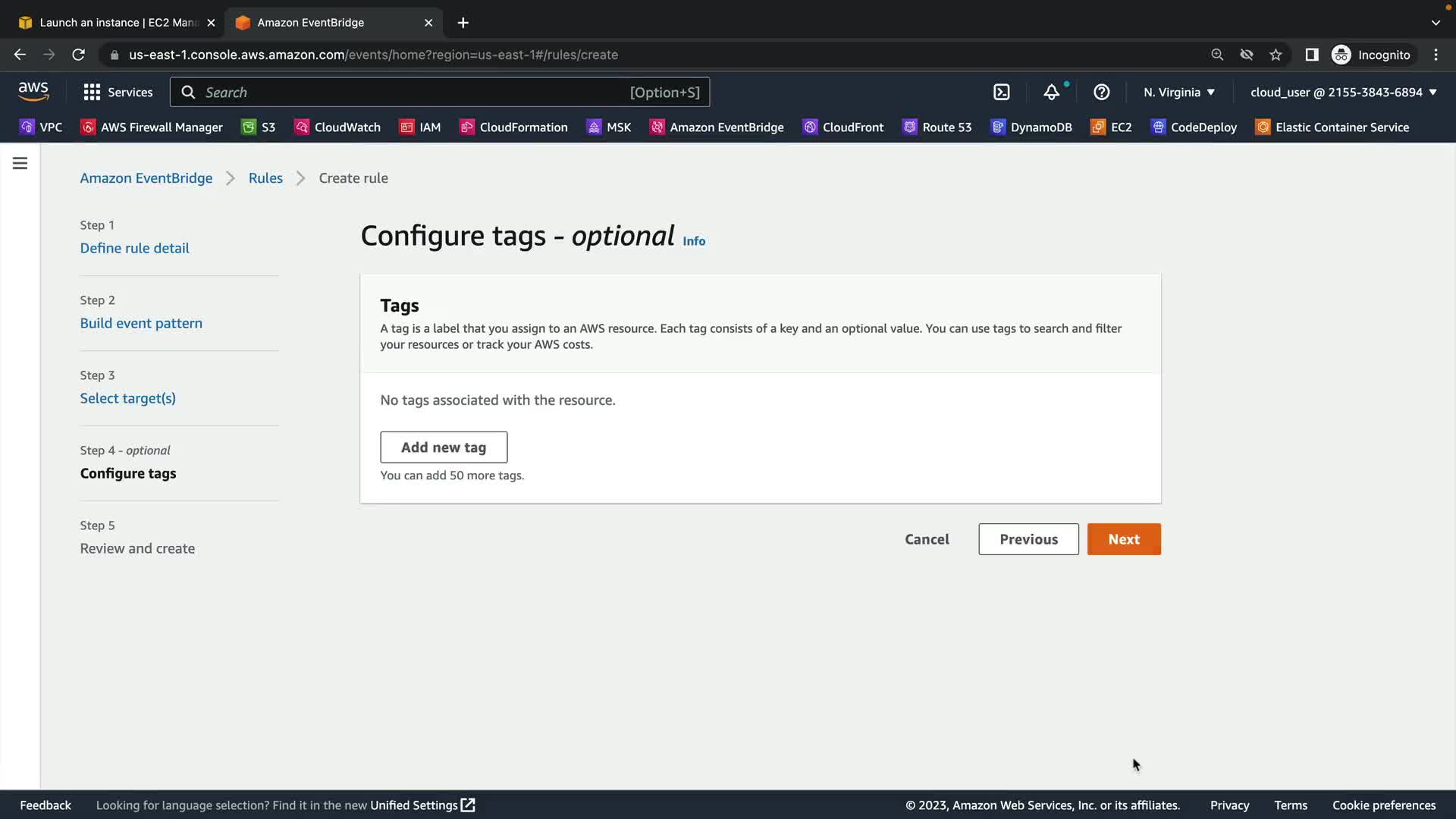Expand the N. Virginia region dropdown

1179,93
